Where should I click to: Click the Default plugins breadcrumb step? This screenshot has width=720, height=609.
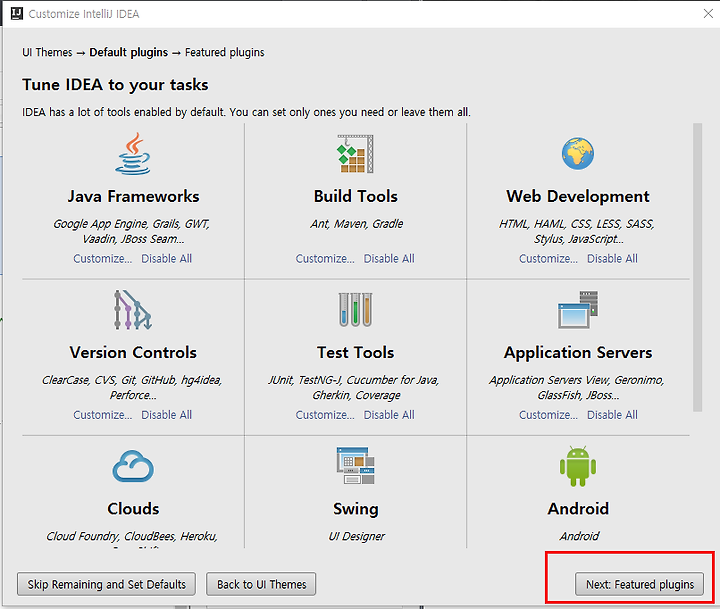coord(129,52)
